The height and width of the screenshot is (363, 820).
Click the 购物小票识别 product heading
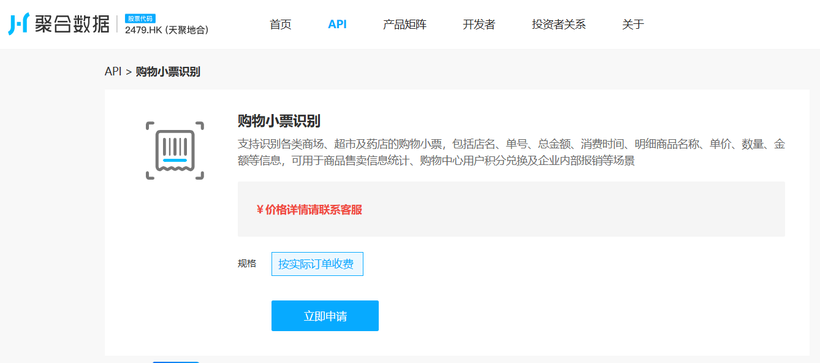(279, 121)
